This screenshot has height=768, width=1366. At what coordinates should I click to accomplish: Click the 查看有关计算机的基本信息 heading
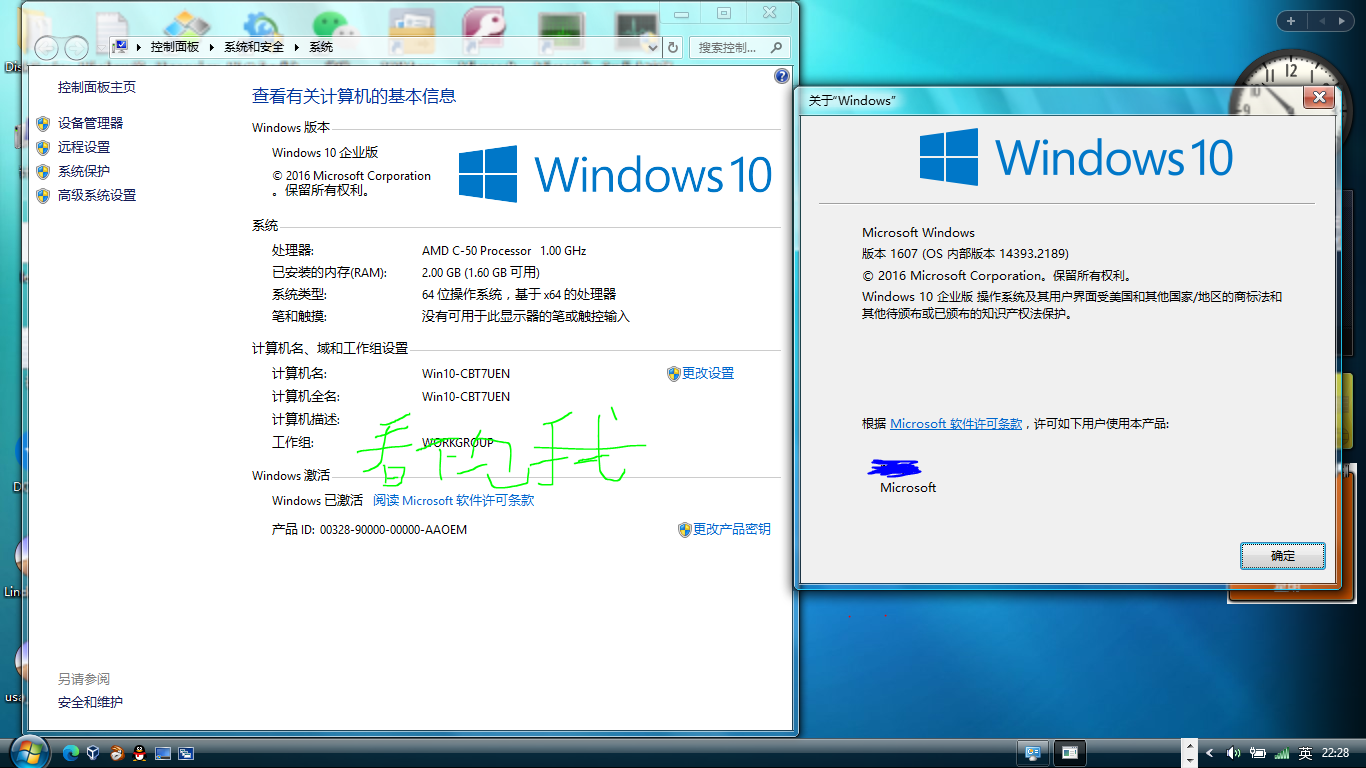tap(354, 96)
